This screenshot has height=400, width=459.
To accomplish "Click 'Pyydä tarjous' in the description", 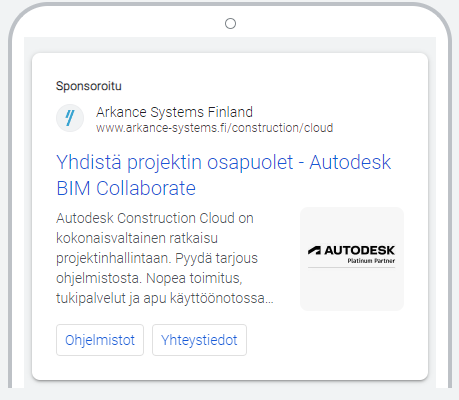I will pos(216,258).
